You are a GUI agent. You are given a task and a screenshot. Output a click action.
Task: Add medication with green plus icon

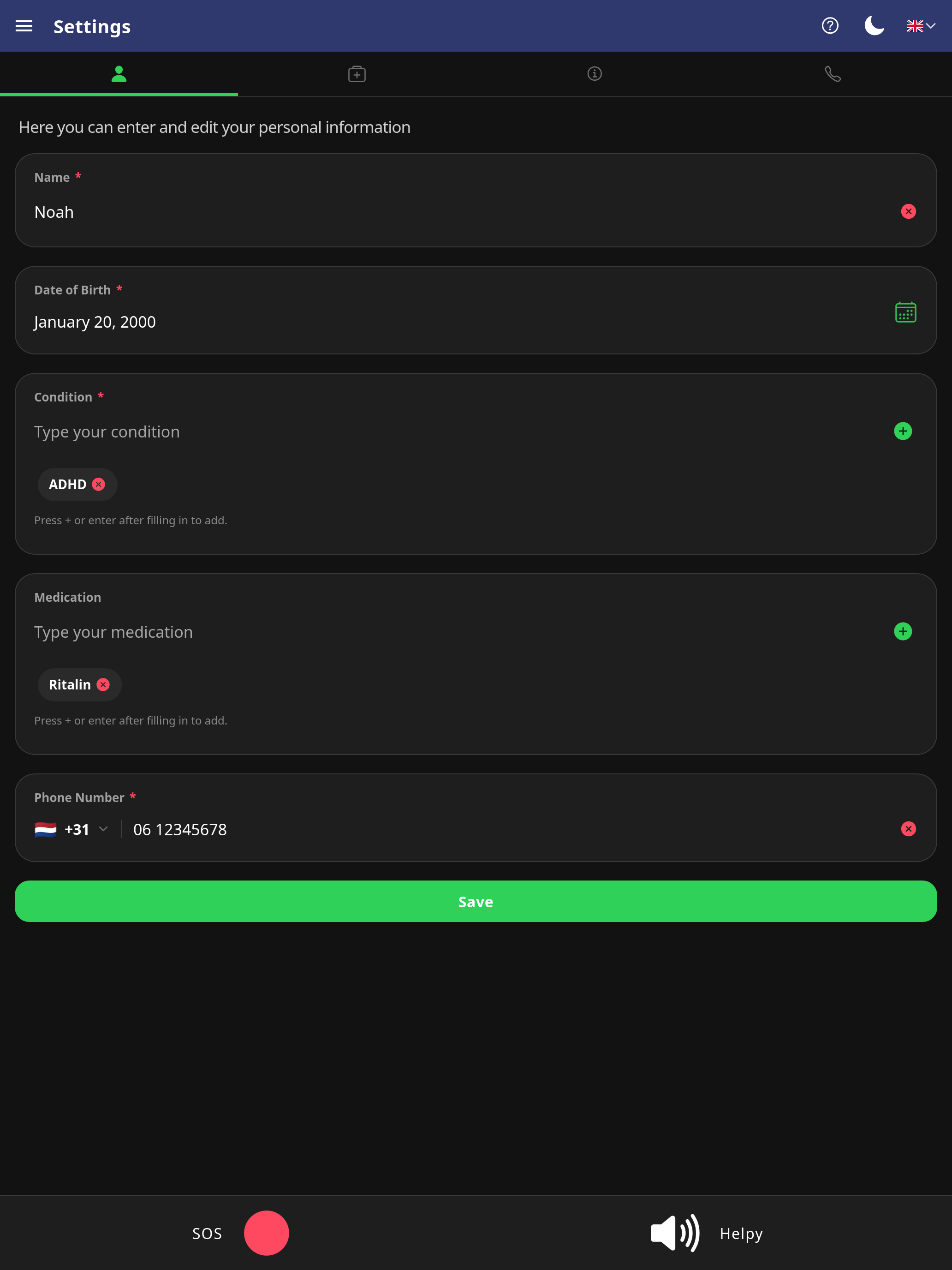(903, 632)
